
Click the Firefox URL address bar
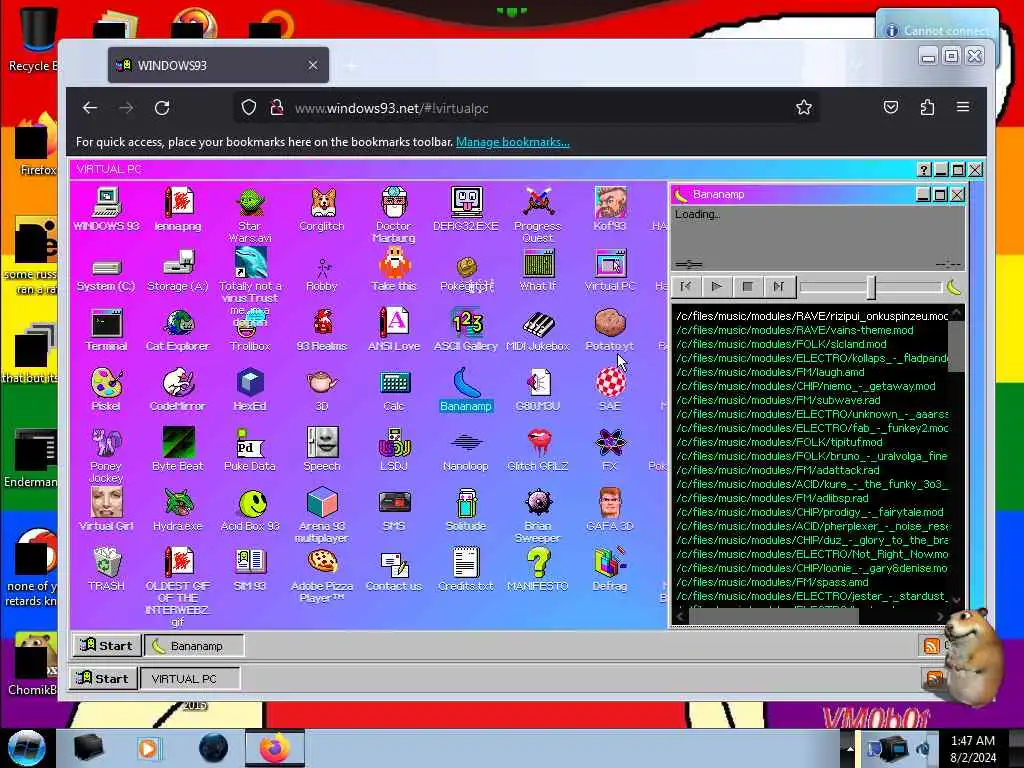point(526,108)
